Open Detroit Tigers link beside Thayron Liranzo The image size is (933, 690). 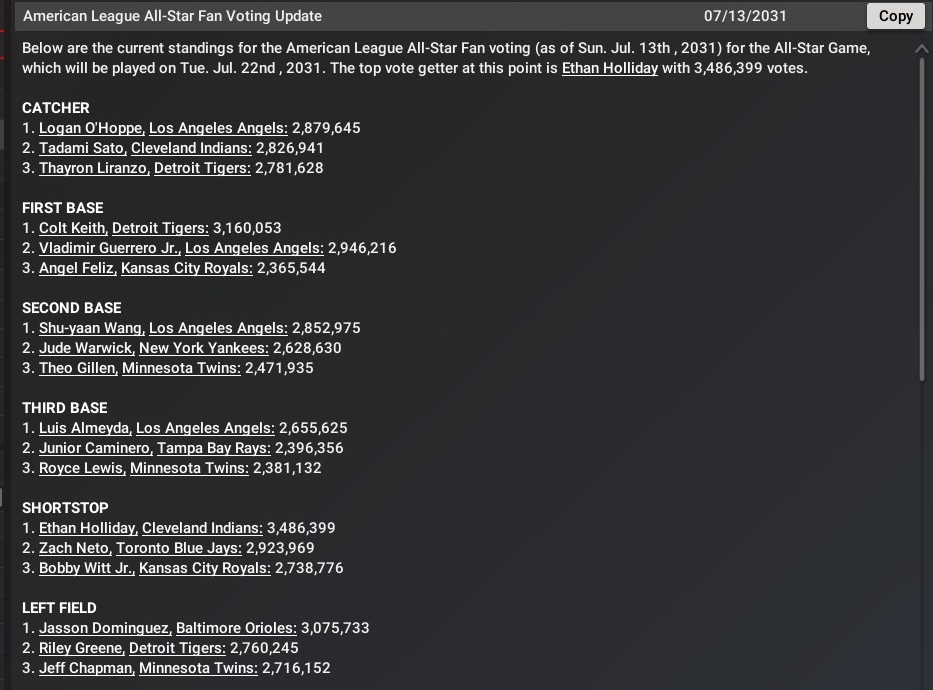click(x=201, y=168)
